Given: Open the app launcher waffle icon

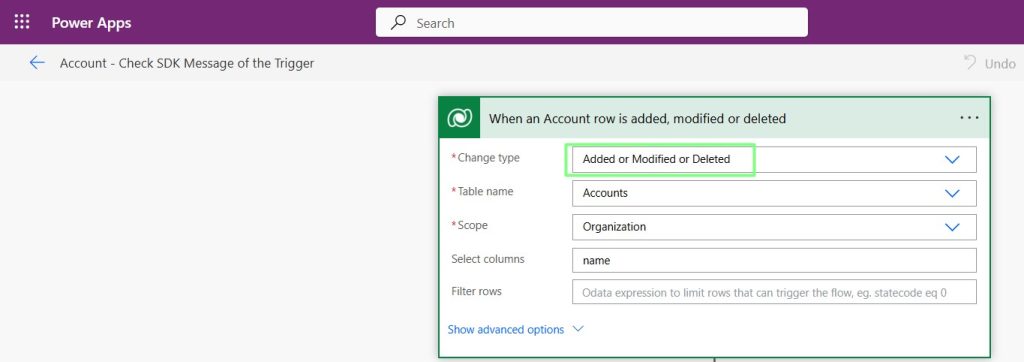Looking at the screenshot, I should click(22, 22).
